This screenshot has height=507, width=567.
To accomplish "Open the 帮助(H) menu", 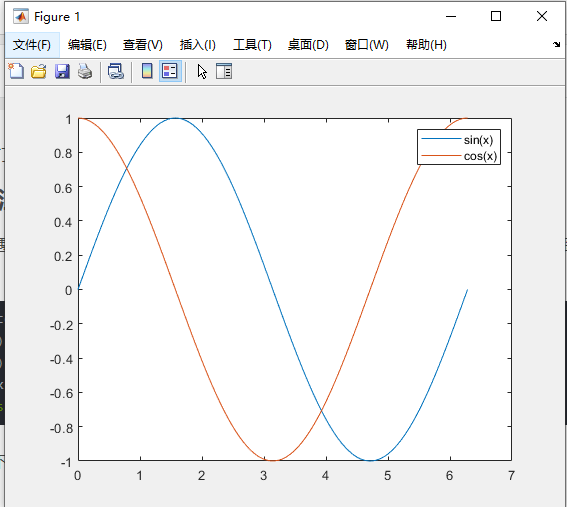I will point(426,45).
